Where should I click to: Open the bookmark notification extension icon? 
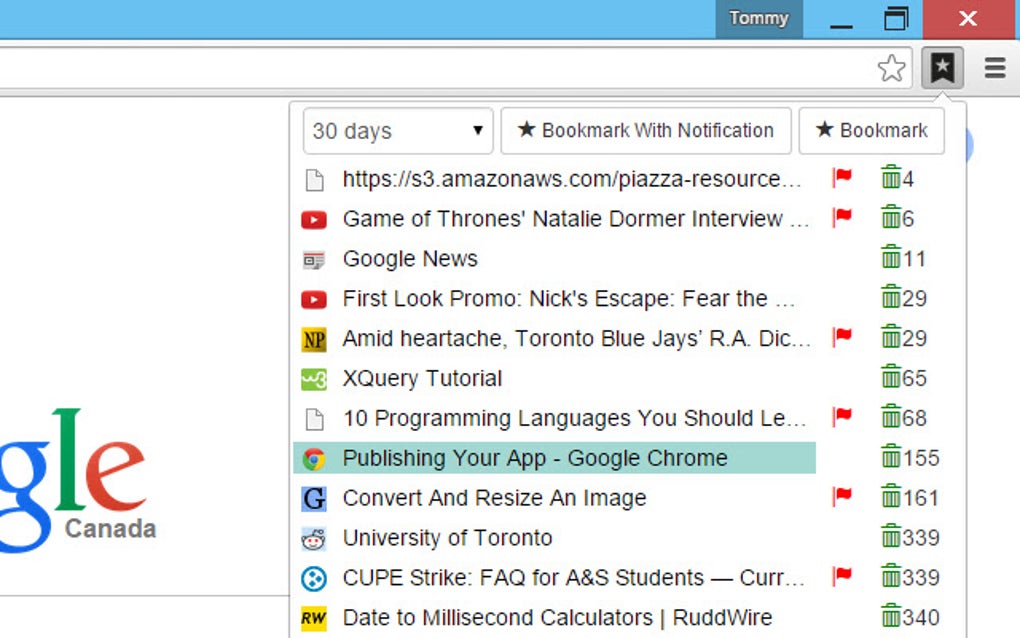click(x=941, y=67)
